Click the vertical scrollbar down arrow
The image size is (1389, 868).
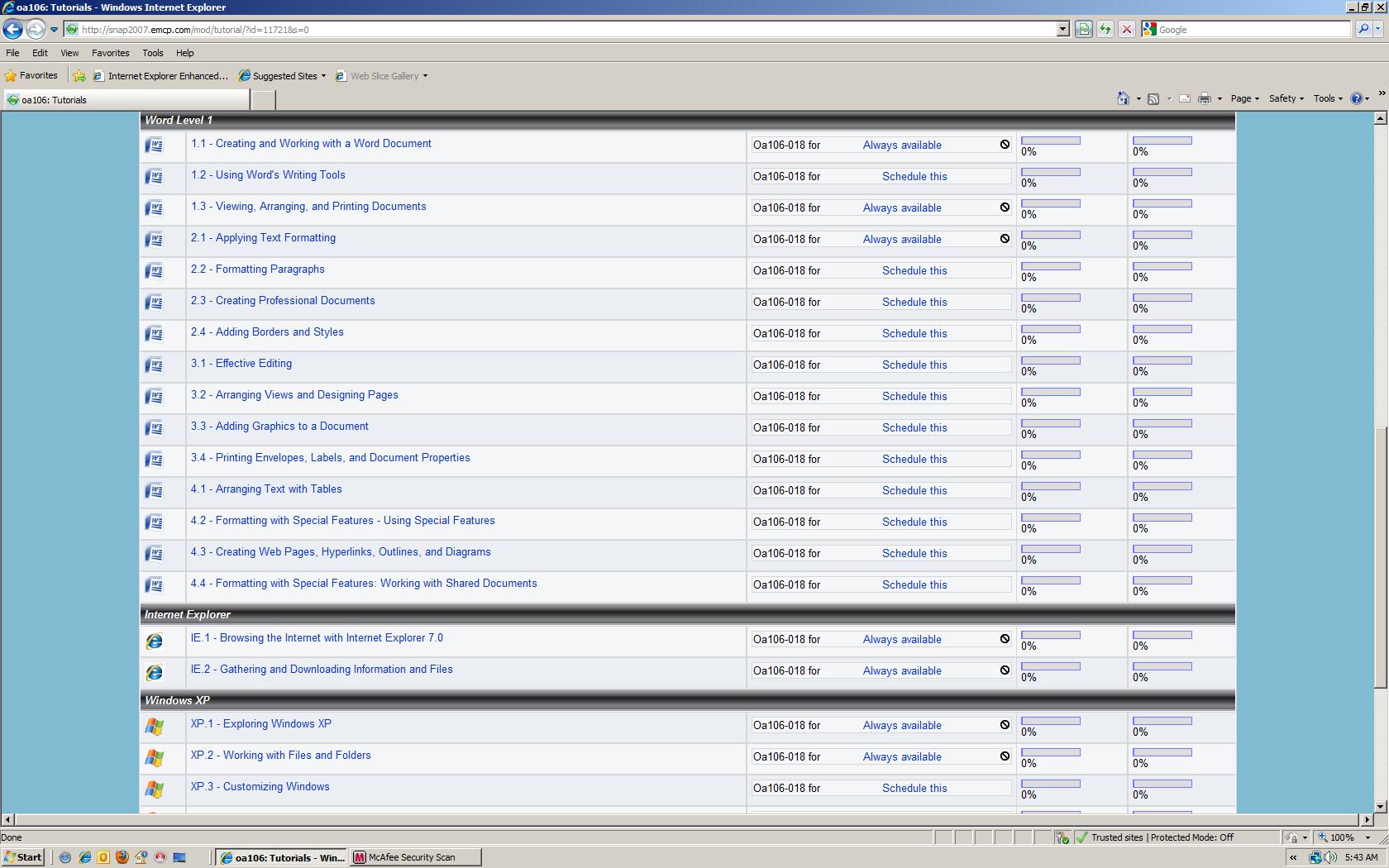(x=1380, y=806)
